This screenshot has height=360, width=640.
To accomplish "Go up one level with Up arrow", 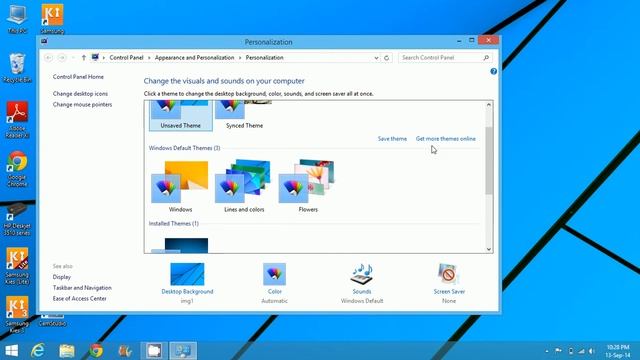I will point(84,58).
